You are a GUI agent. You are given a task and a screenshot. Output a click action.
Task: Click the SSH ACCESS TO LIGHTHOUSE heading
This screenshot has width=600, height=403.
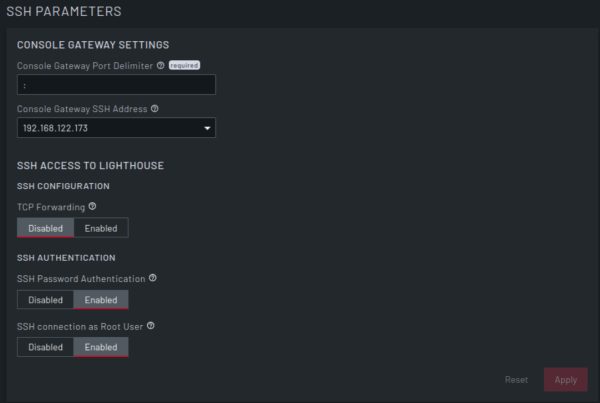pyautogui.click(x=90, y=165)
